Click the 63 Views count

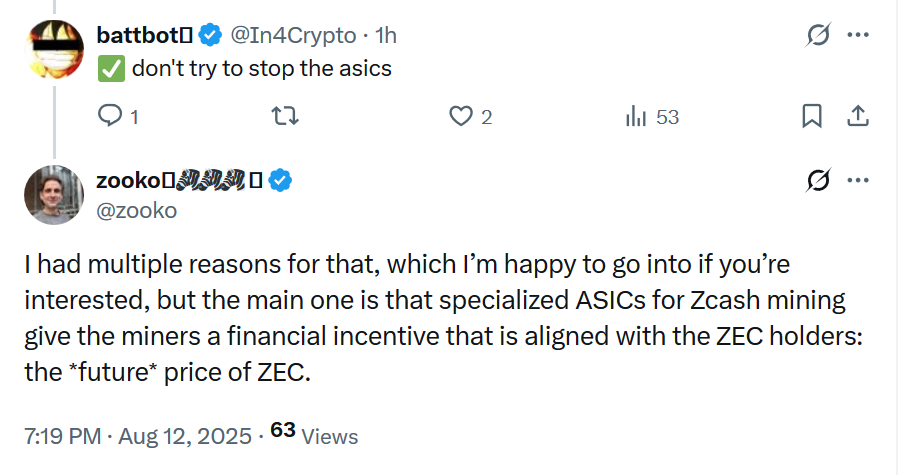click(314, 433)
